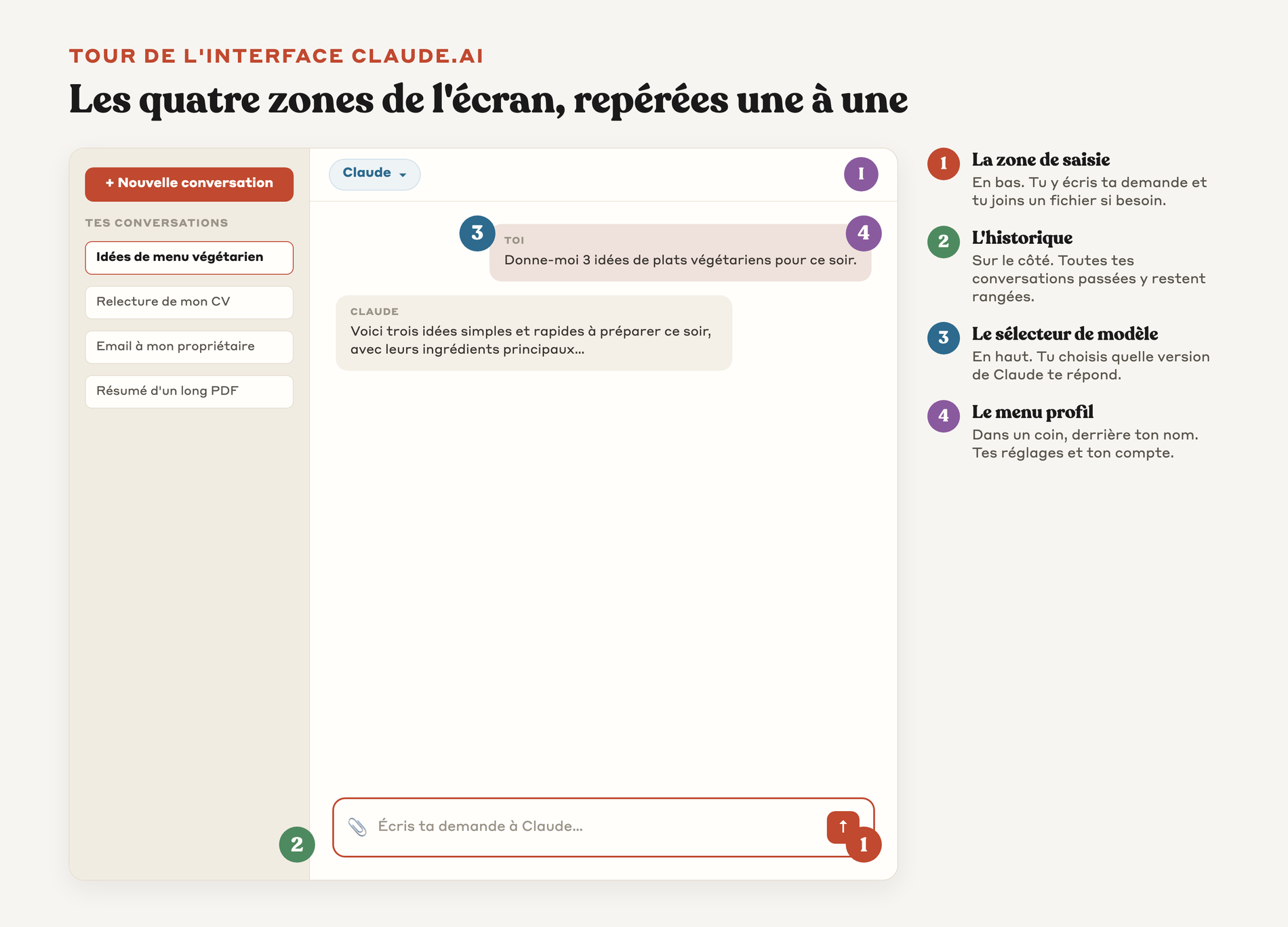Click the La zone de saisie legend title
Screen dimensions: 1288x927
[1041, 160]
